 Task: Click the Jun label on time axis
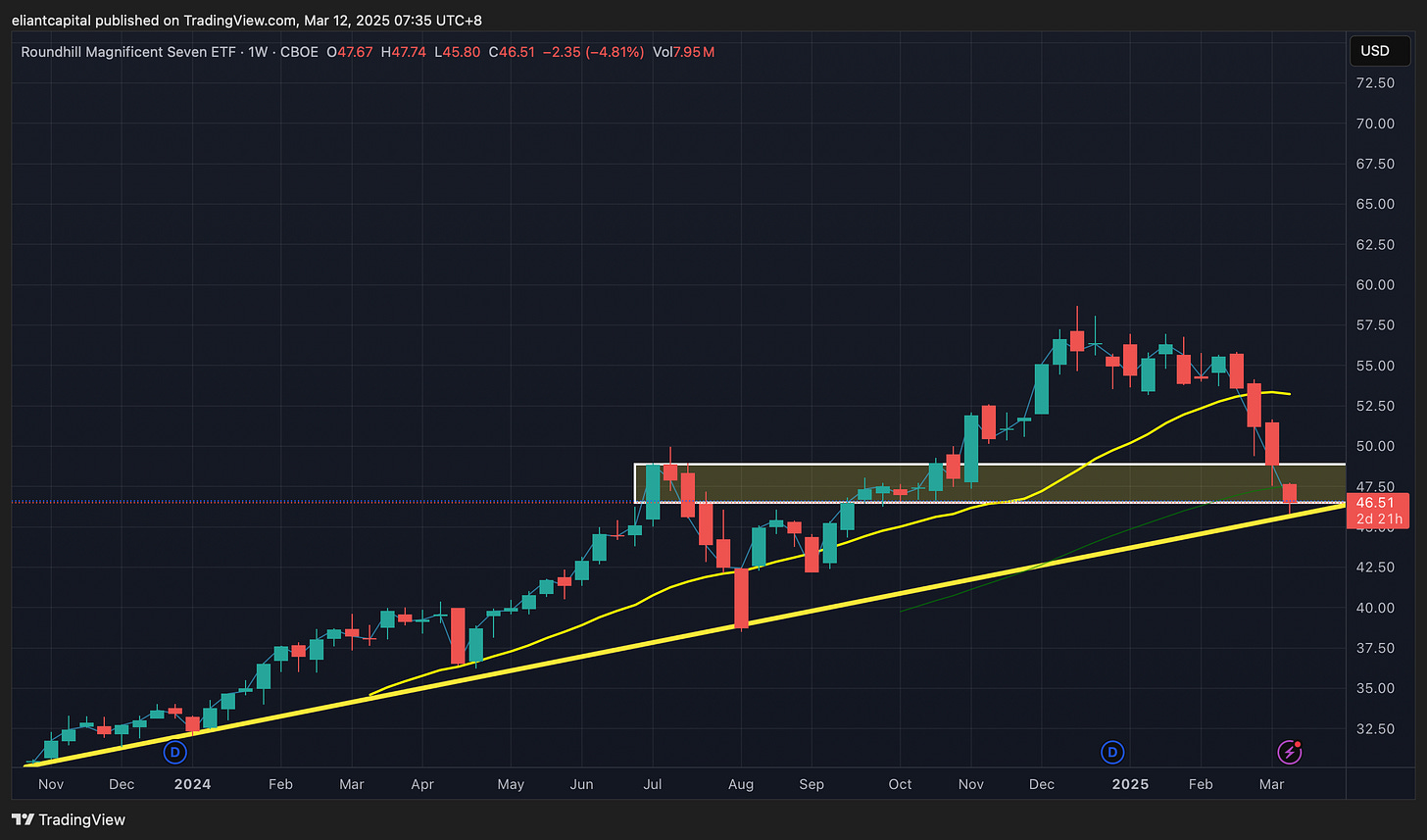click(x=581, y=784)
